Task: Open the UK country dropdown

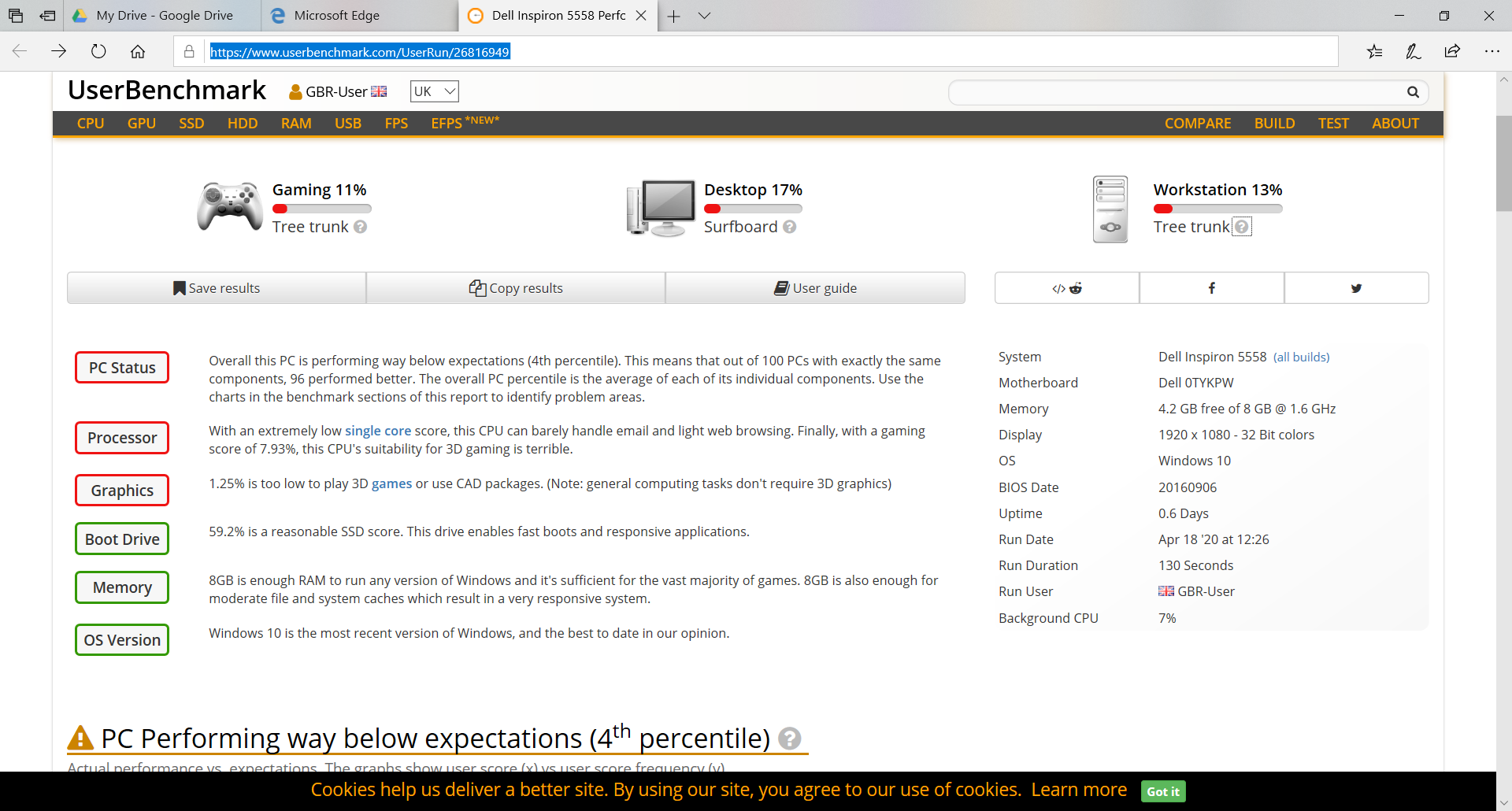Action: [x=434, y=91]
